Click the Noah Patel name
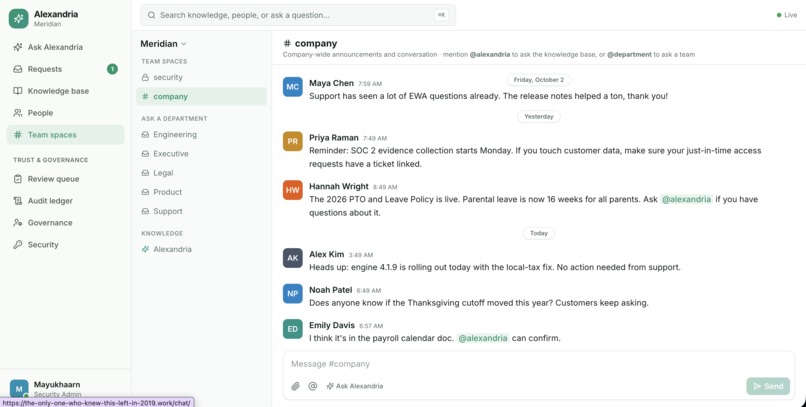806x407 pixels. (x=331, y=290)
